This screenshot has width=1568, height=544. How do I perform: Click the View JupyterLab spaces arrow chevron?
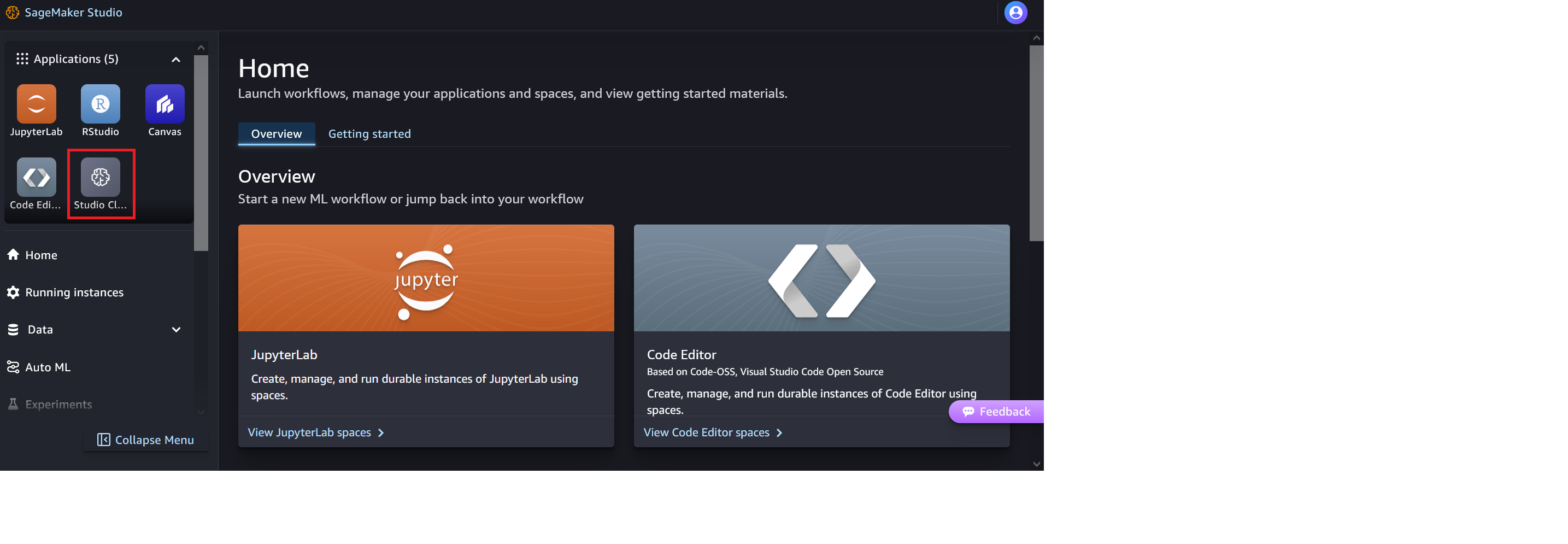(x=381, y=433)
